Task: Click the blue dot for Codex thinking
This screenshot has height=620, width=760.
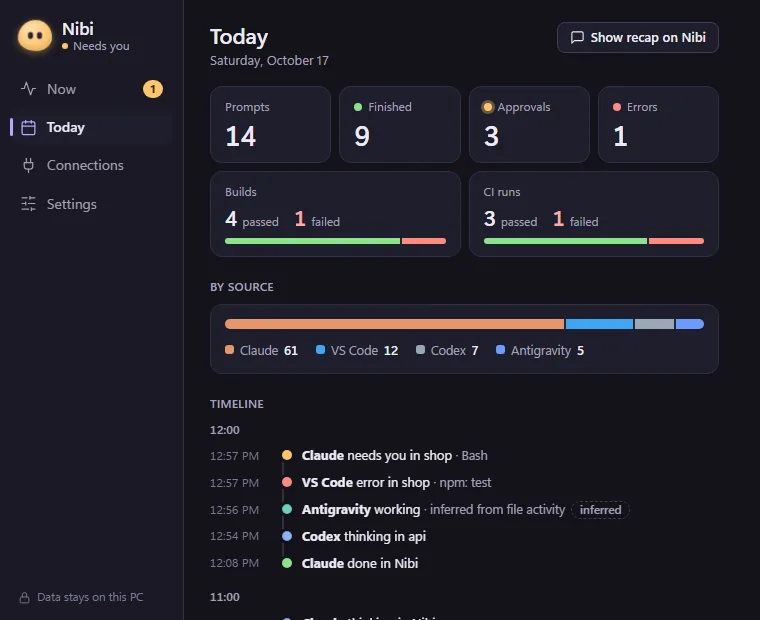Action: coord(287,536)
